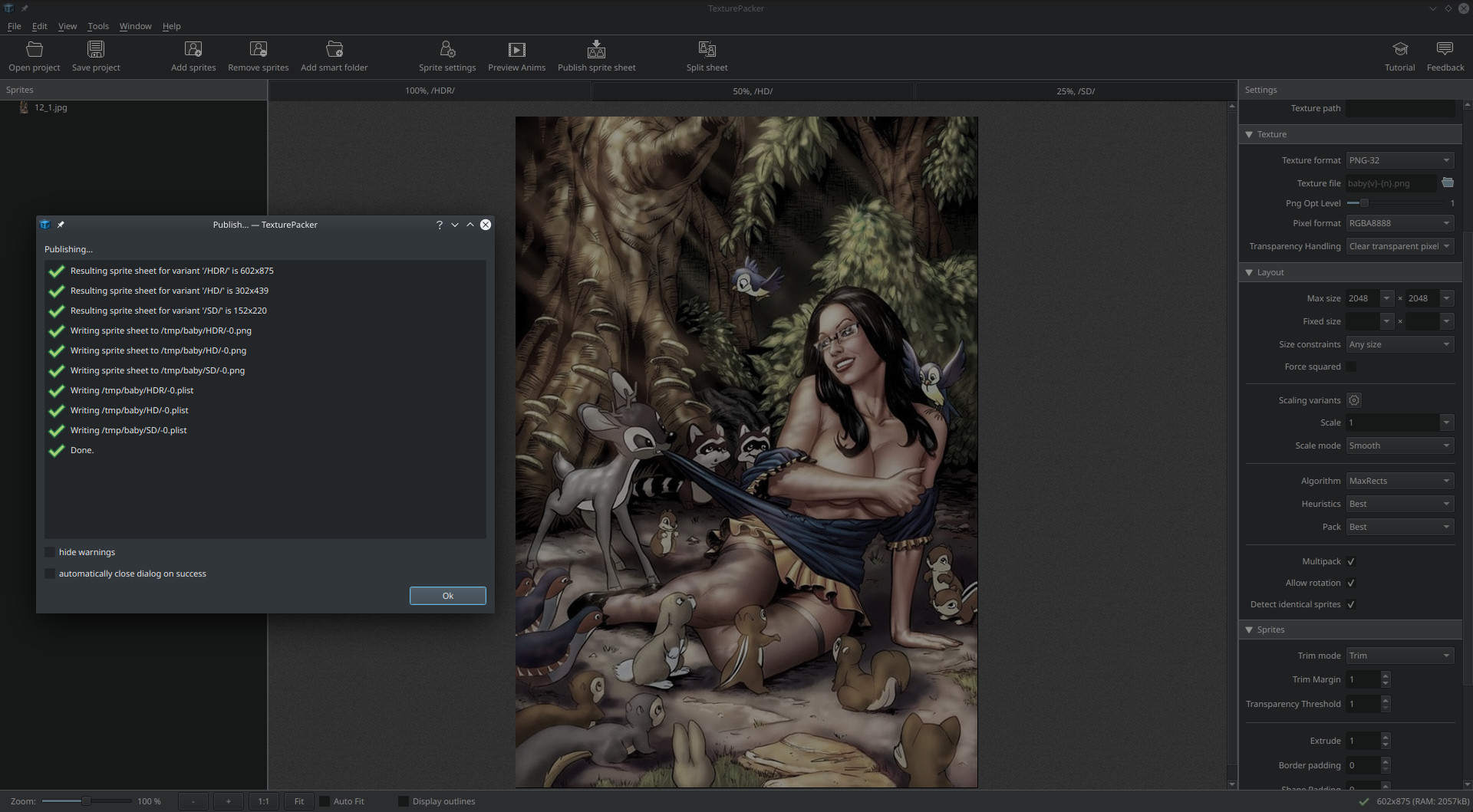Open the Texture format dropdown

point(1399,160)
